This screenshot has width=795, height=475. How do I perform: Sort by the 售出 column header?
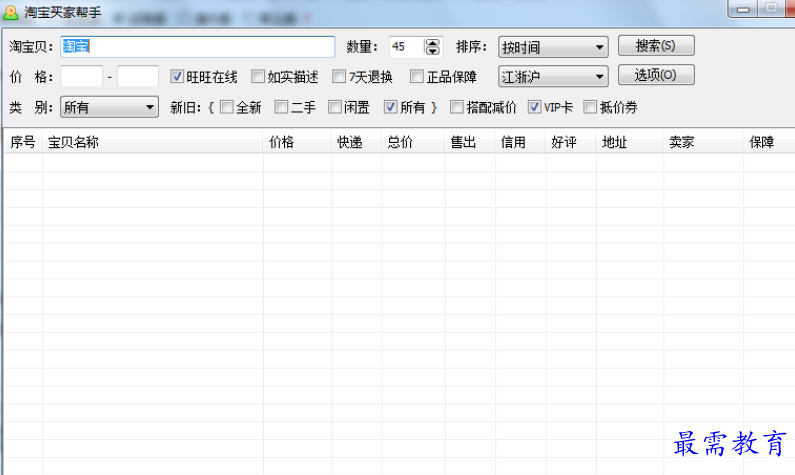(x=470, y=142)
